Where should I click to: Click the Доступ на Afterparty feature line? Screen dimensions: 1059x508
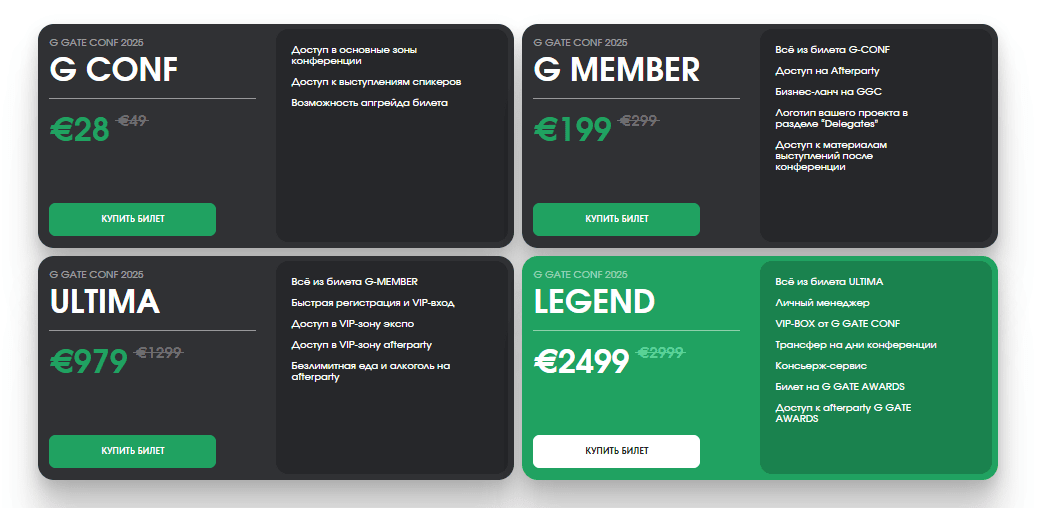827,71
